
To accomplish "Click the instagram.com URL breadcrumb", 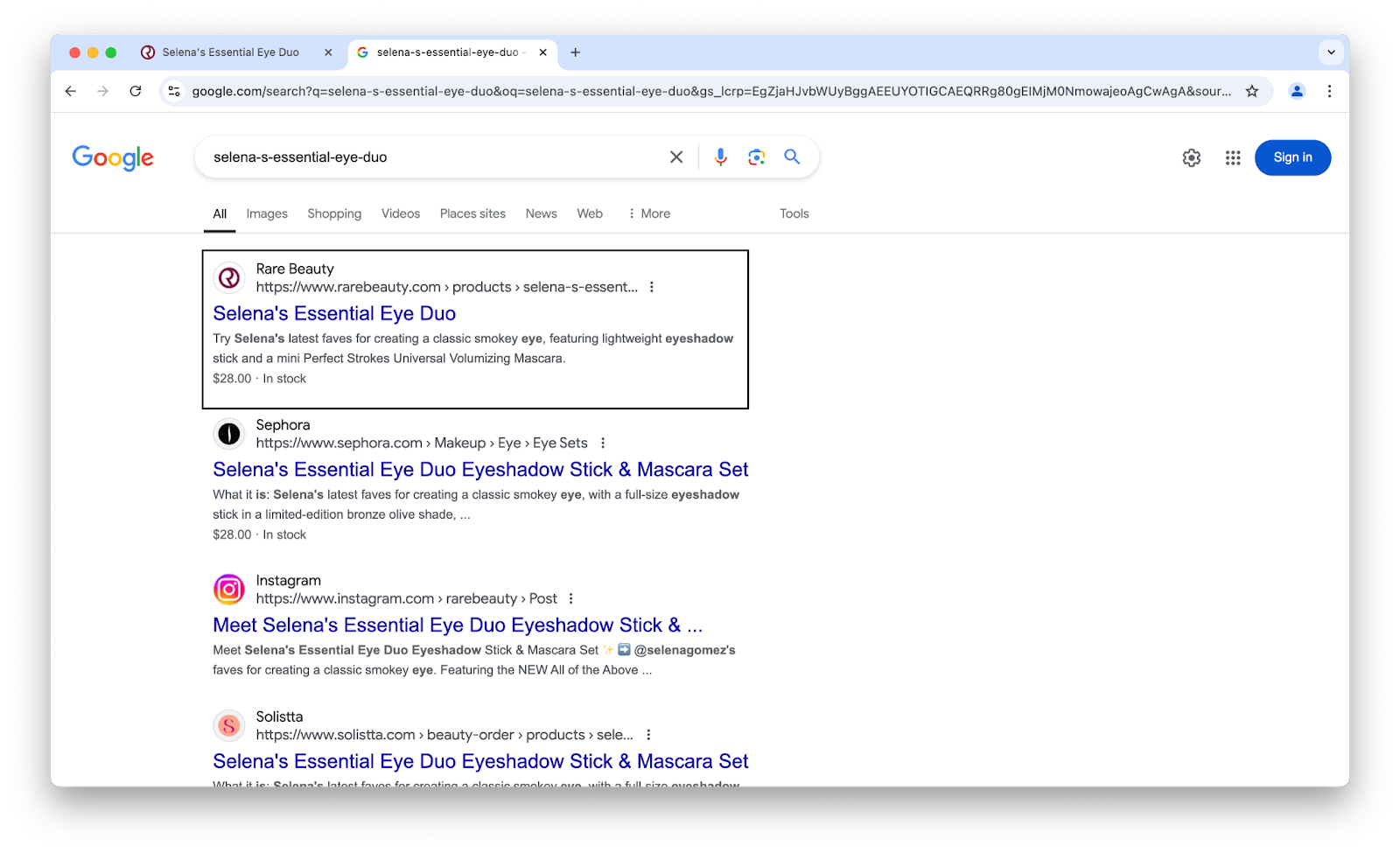I will point(406,598).
